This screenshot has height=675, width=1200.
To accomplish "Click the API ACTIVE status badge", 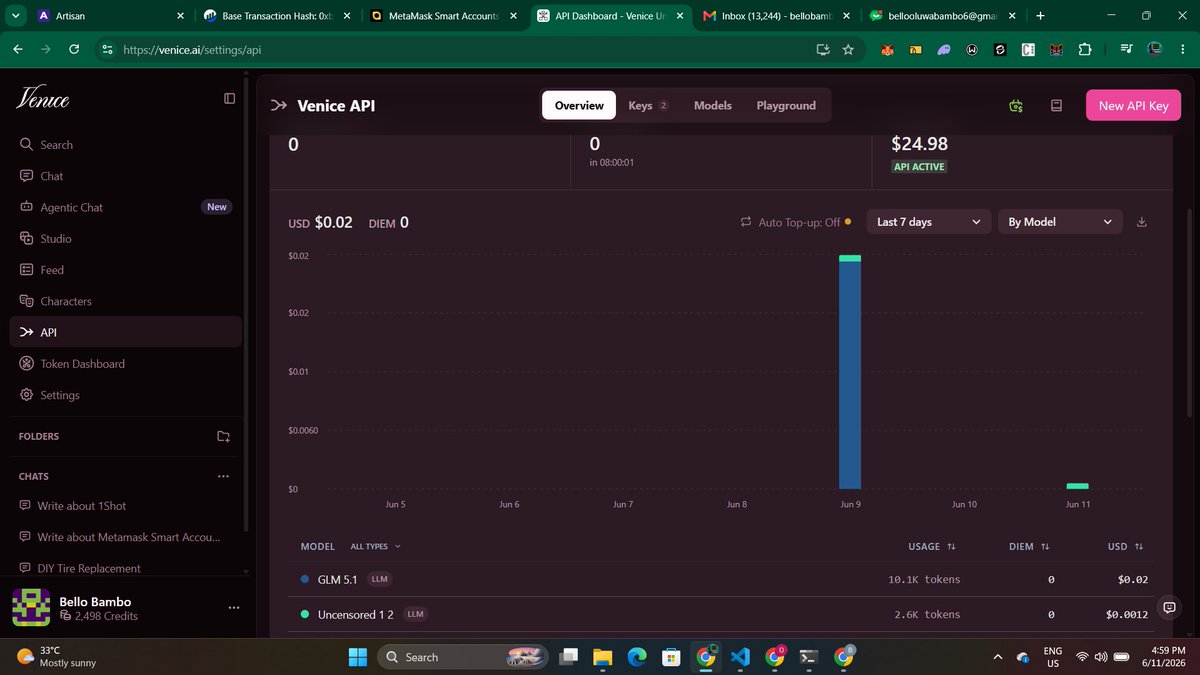I will [920, 167].
